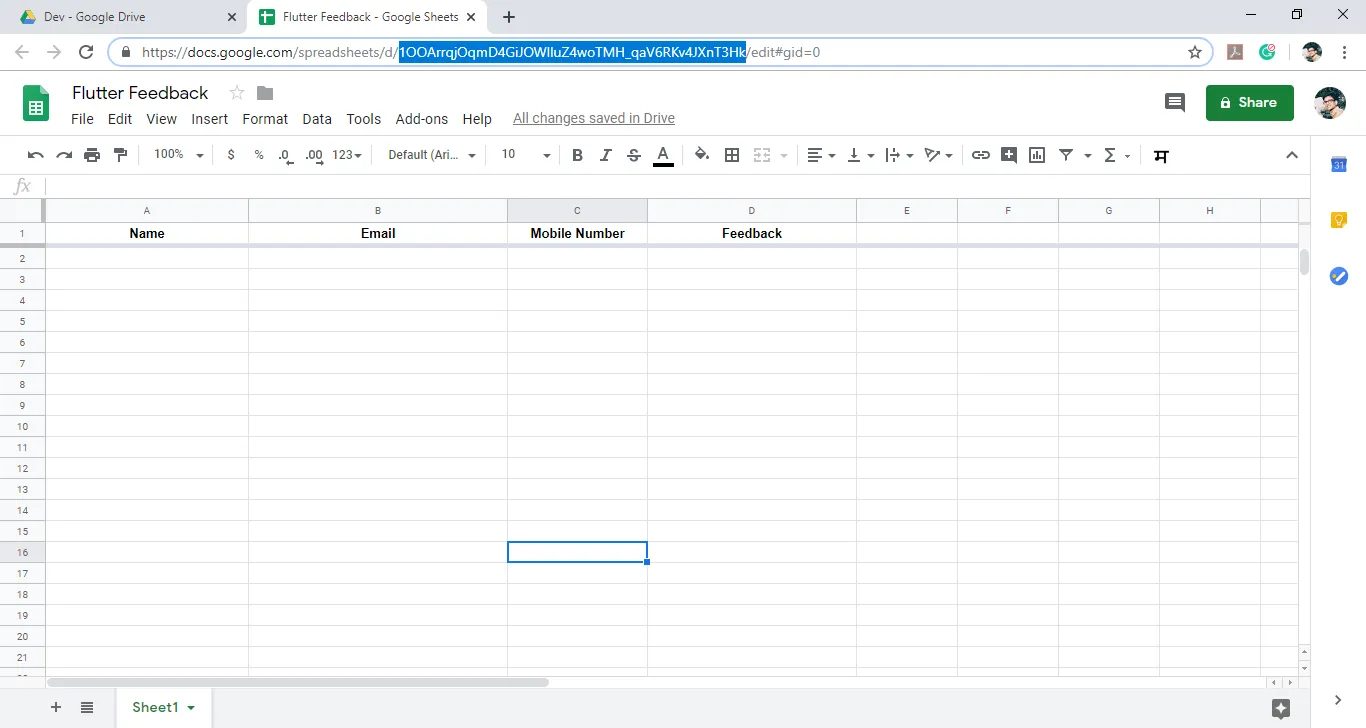Open the Data menu
This screenshot has width=1366, height=728.
[317, 118]
